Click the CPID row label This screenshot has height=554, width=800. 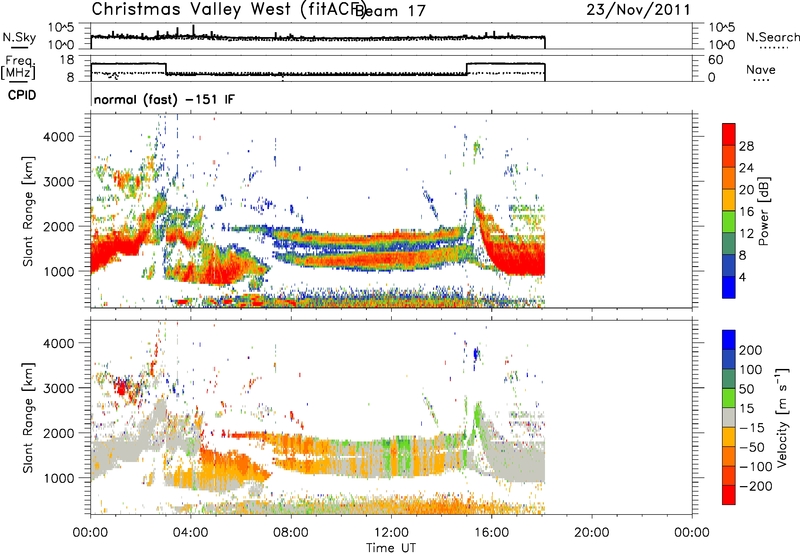pyautogui.click(x=22, y=95)
